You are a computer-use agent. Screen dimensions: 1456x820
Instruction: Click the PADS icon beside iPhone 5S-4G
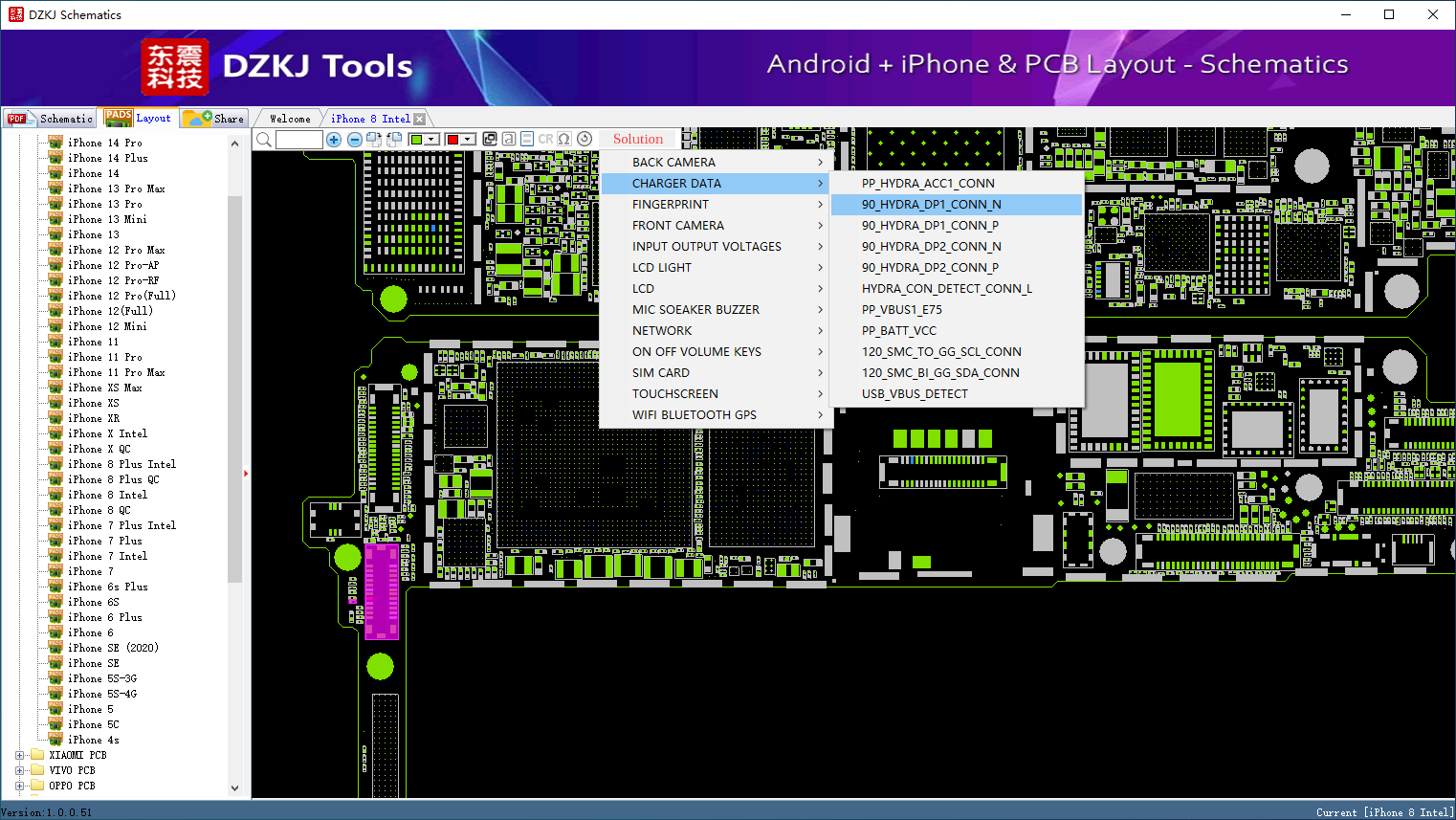coord(55,694)
